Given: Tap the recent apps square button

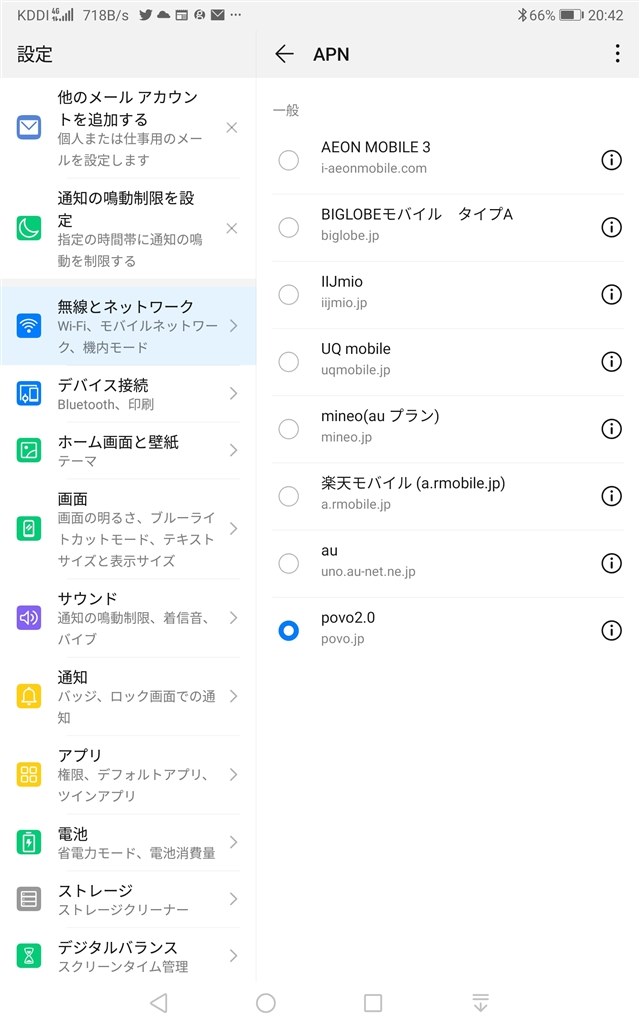Looking at the screenshot, I should pyautogui.click(x=373, y=1002).
